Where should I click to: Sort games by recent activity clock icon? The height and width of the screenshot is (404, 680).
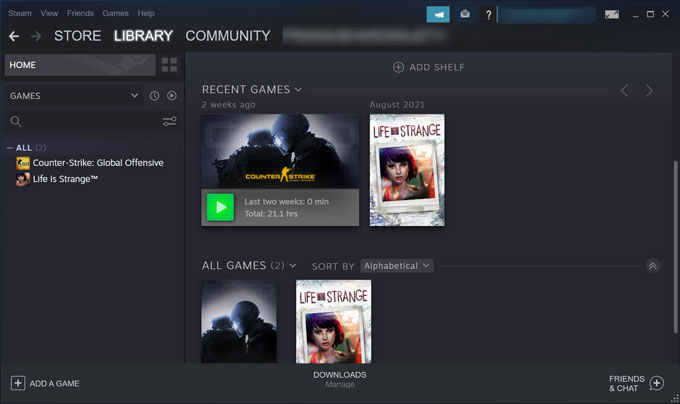(154, 96)
